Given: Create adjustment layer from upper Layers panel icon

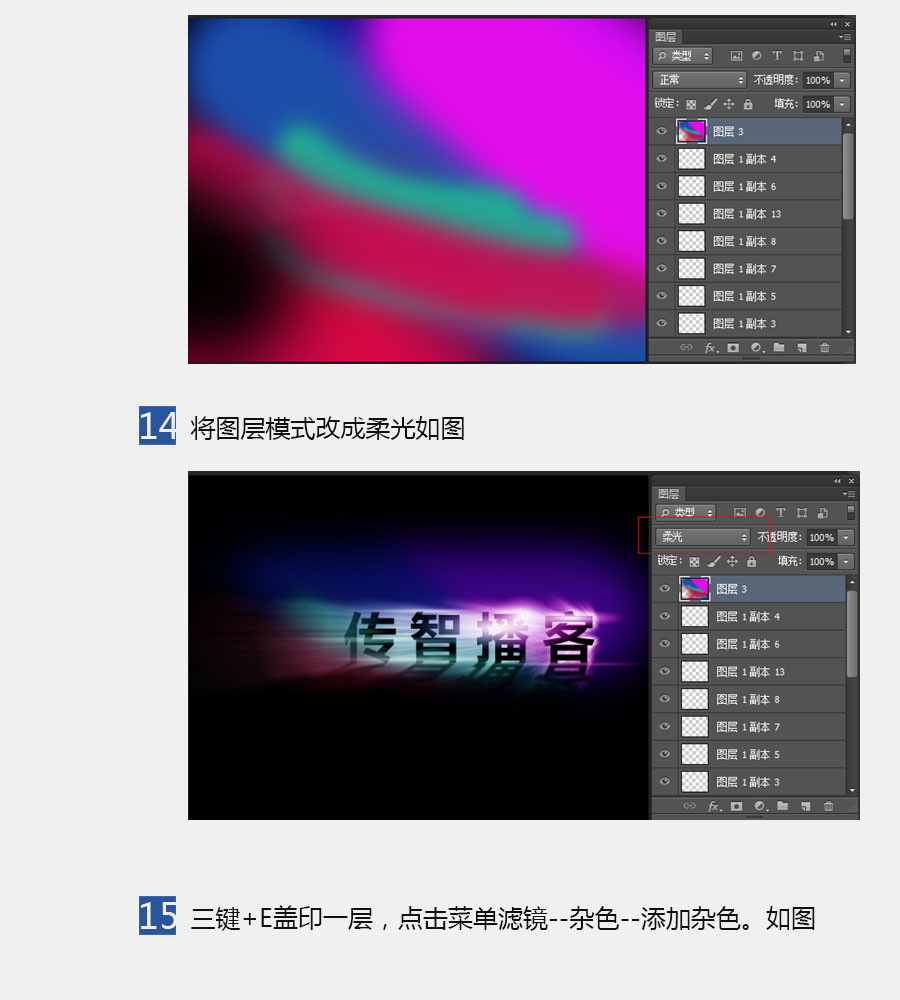Looking at the screenshot, I should coord(757,348).
